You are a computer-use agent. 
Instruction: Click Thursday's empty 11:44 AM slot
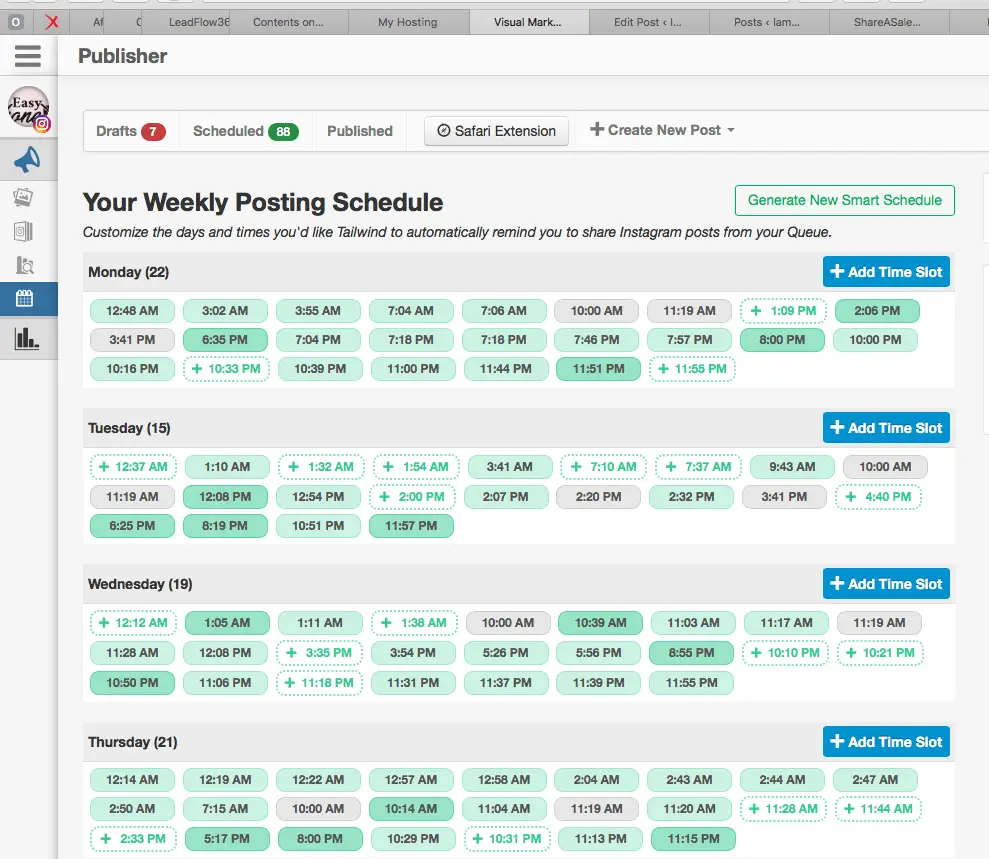(879, 809)
